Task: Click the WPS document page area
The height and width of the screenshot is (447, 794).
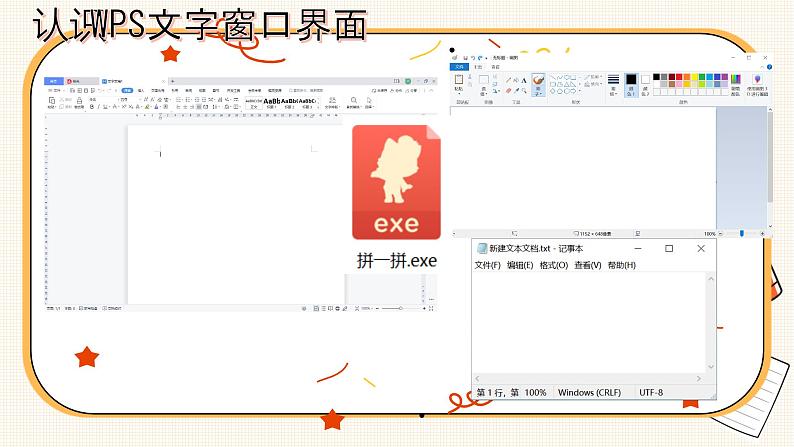Action: tap(236, 215)
